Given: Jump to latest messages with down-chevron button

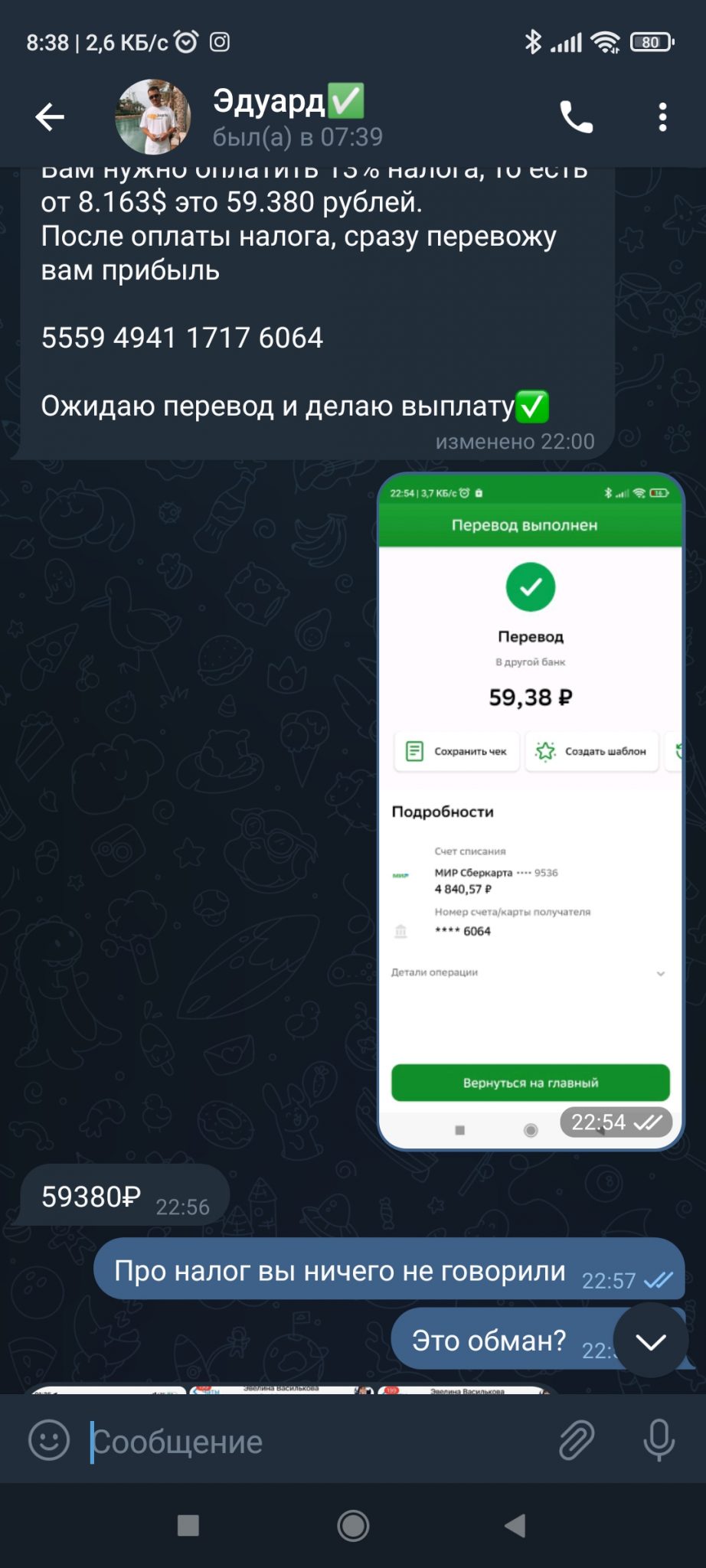Looking at the screenshot, I should point(651,1341).
